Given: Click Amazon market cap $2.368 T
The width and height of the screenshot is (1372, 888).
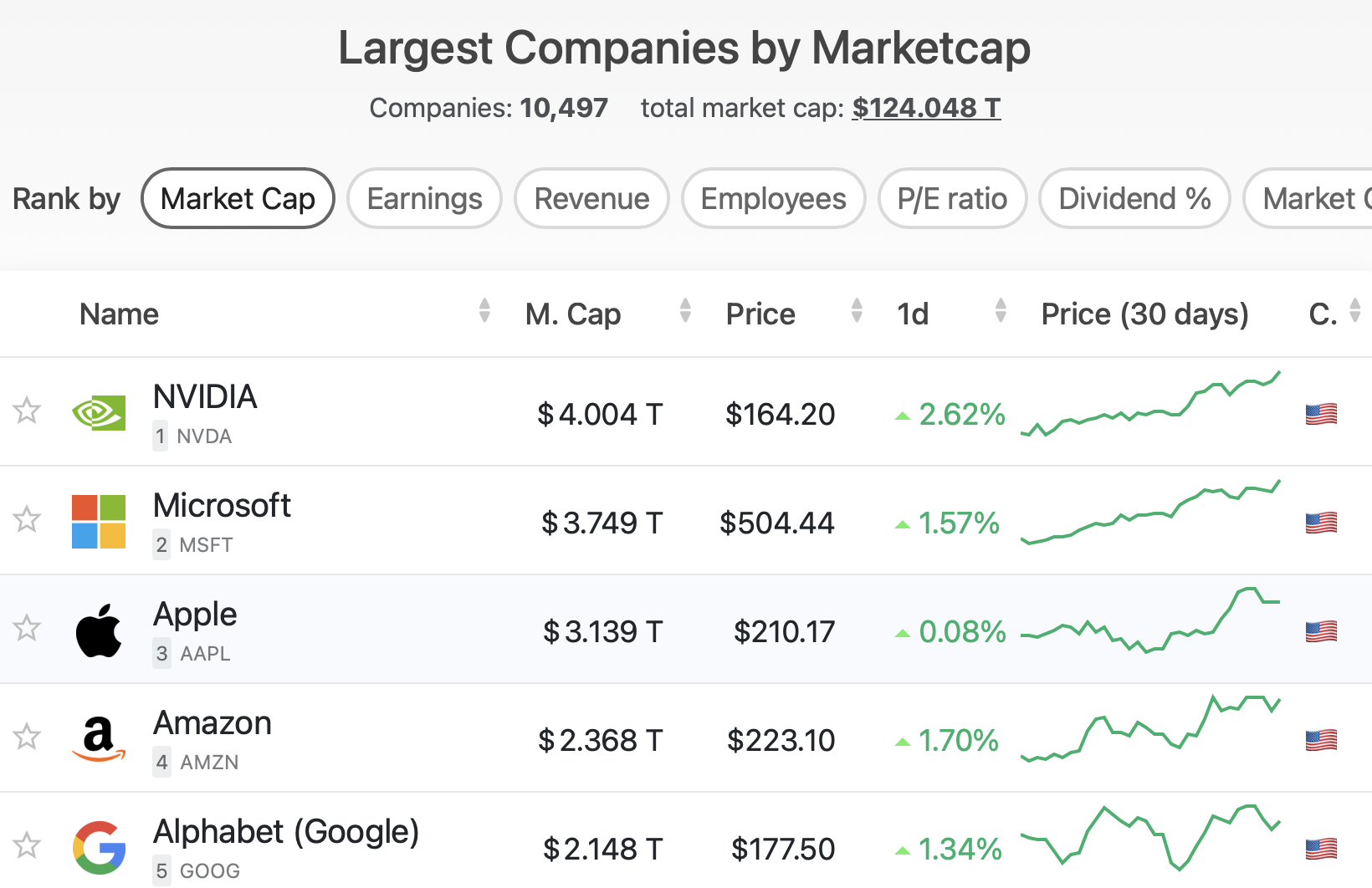Looking at the screenshot, I should coord(600,740).
